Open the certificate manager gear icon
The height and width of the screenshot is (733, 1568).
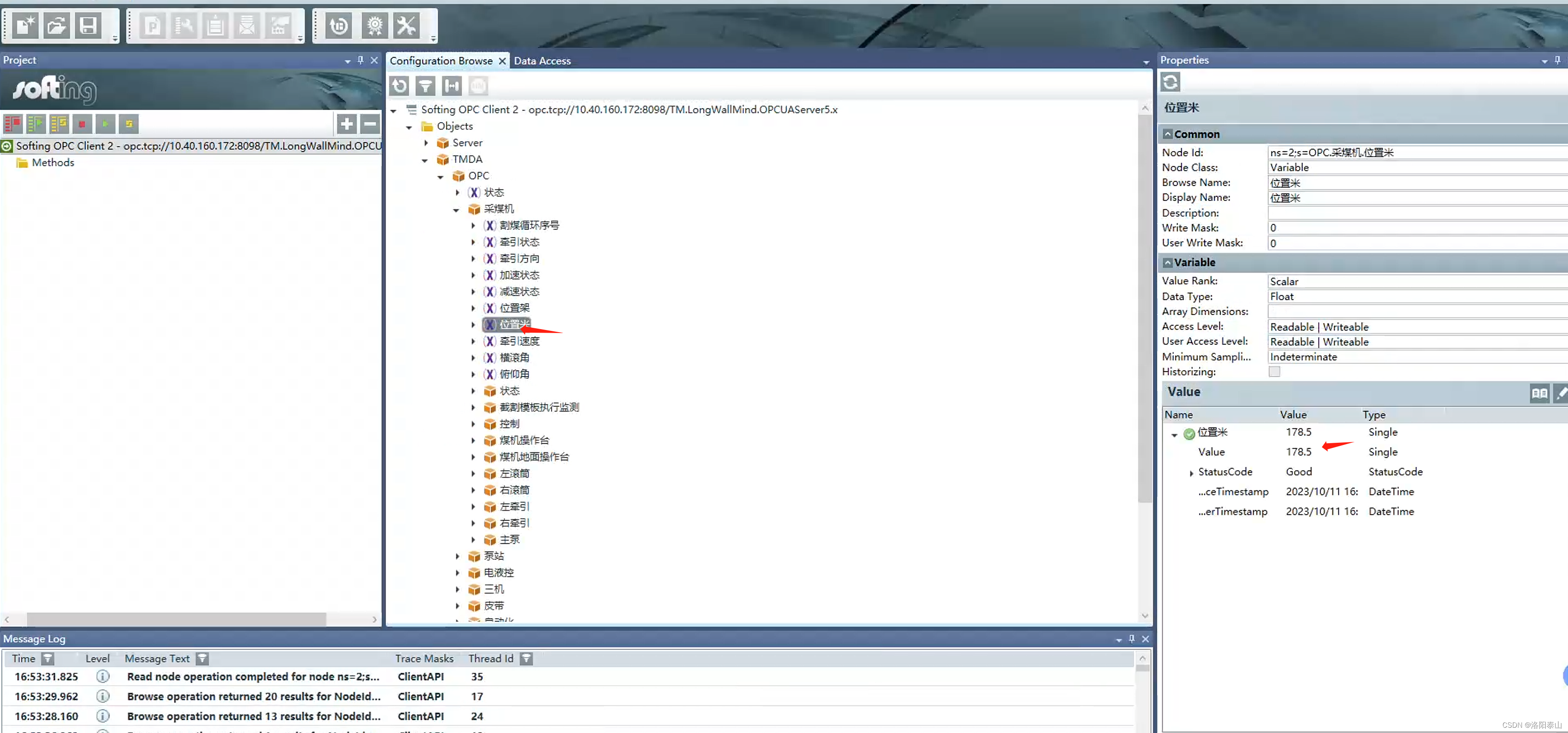coord(375,25)
